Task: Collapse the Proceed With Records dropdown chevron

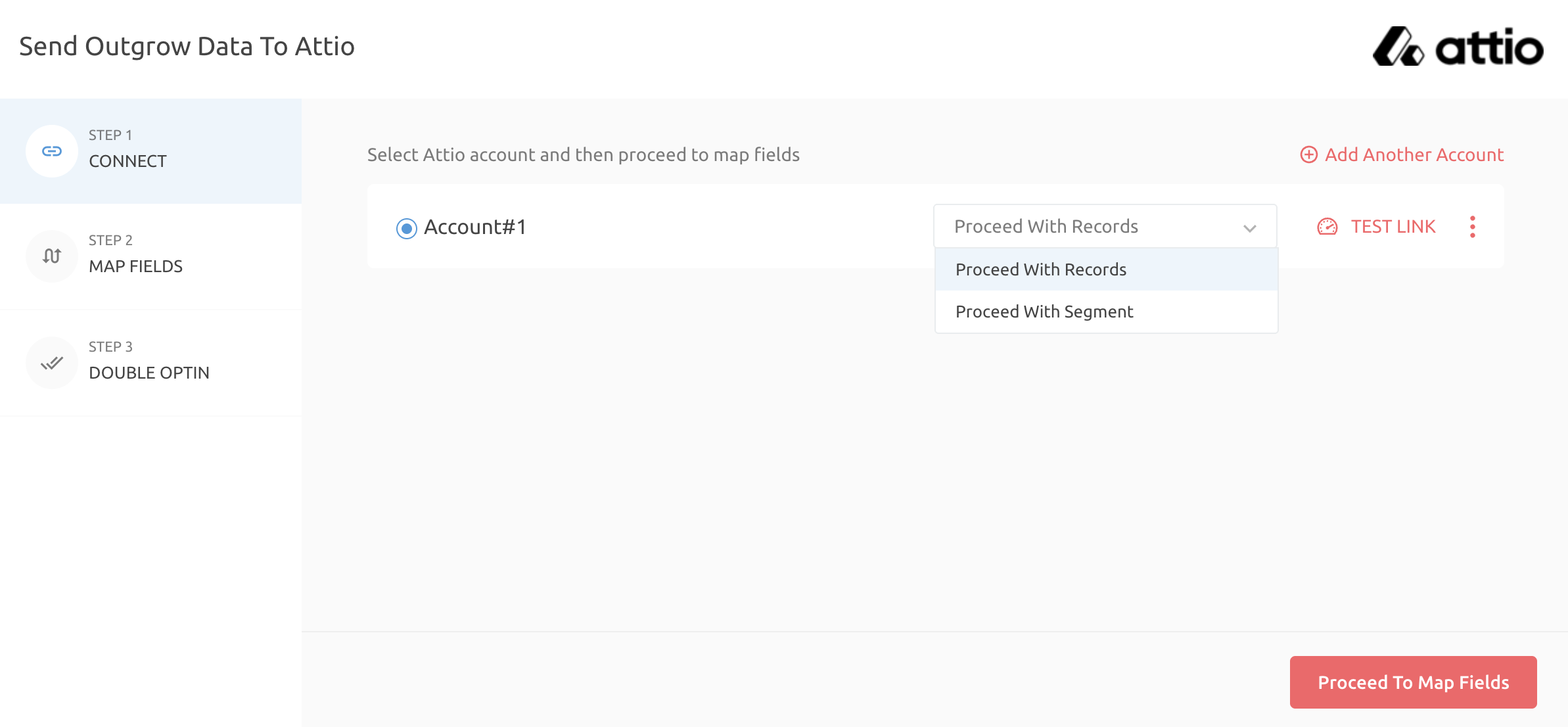Action: click(x=1249, y=228)
